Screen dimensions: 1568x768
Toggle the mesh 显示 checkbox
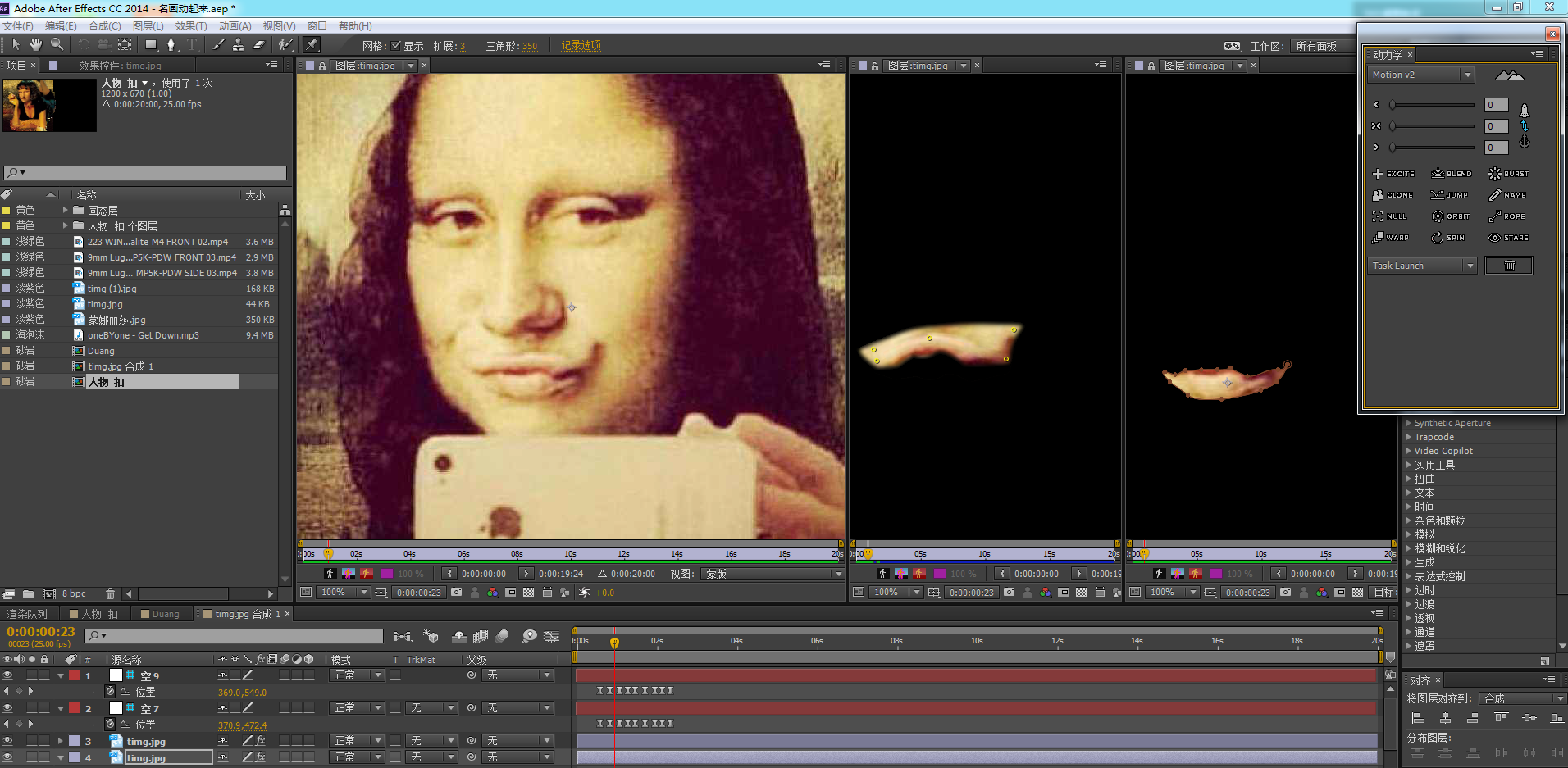396,46
